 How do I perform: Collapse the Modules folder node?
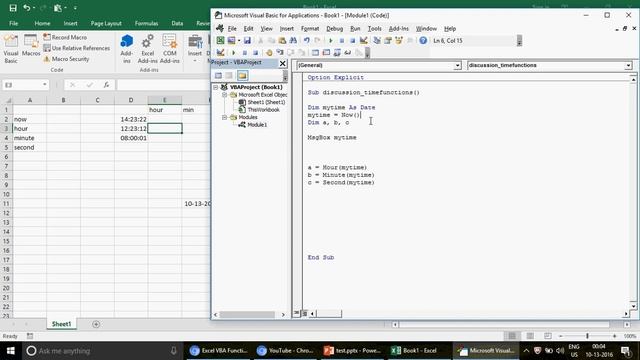click(x=224, y=117)
